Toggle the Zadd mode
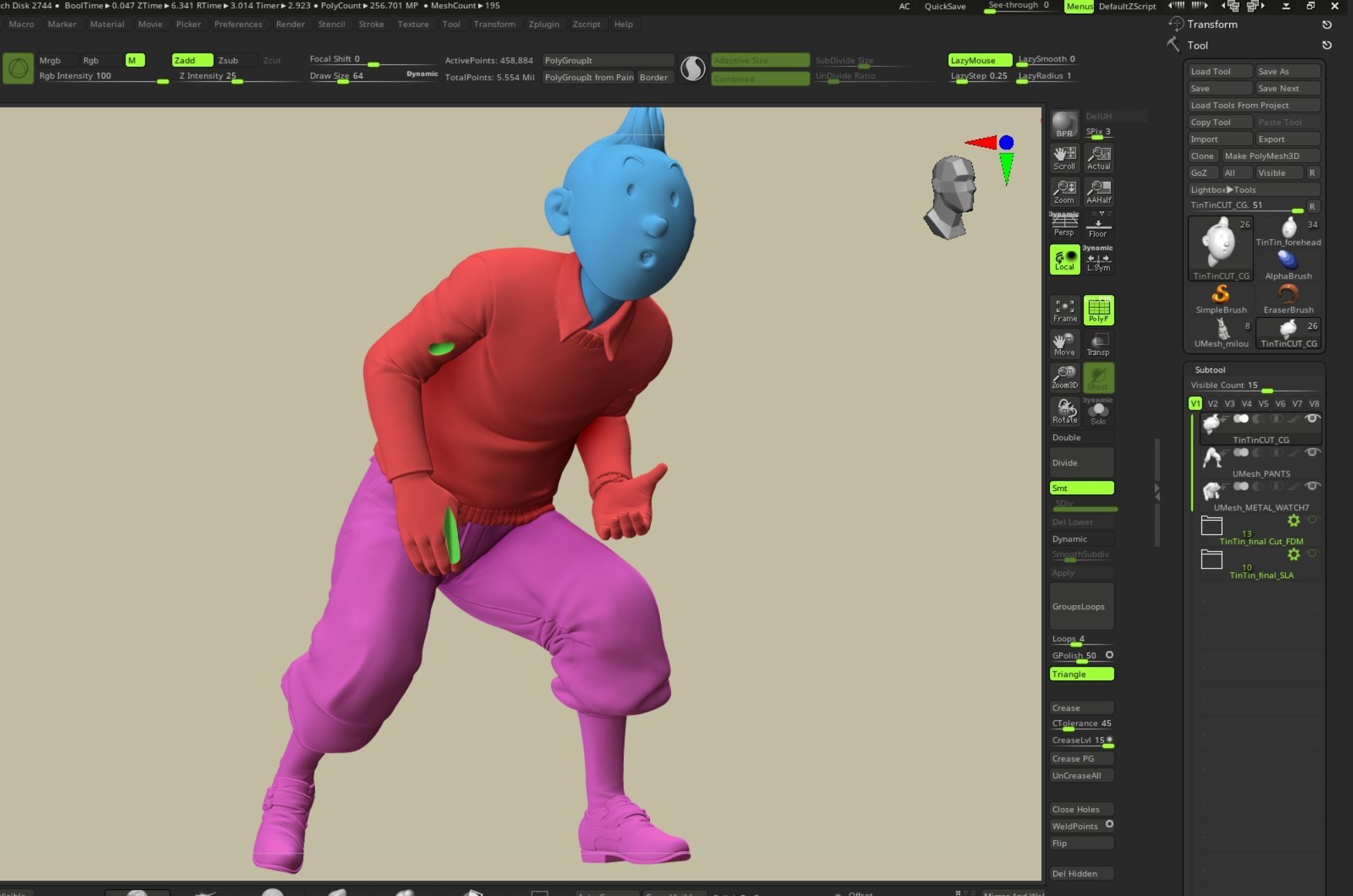Viewport: 1353px width, 896px height. pyautogui.click(x=192, y=60)
